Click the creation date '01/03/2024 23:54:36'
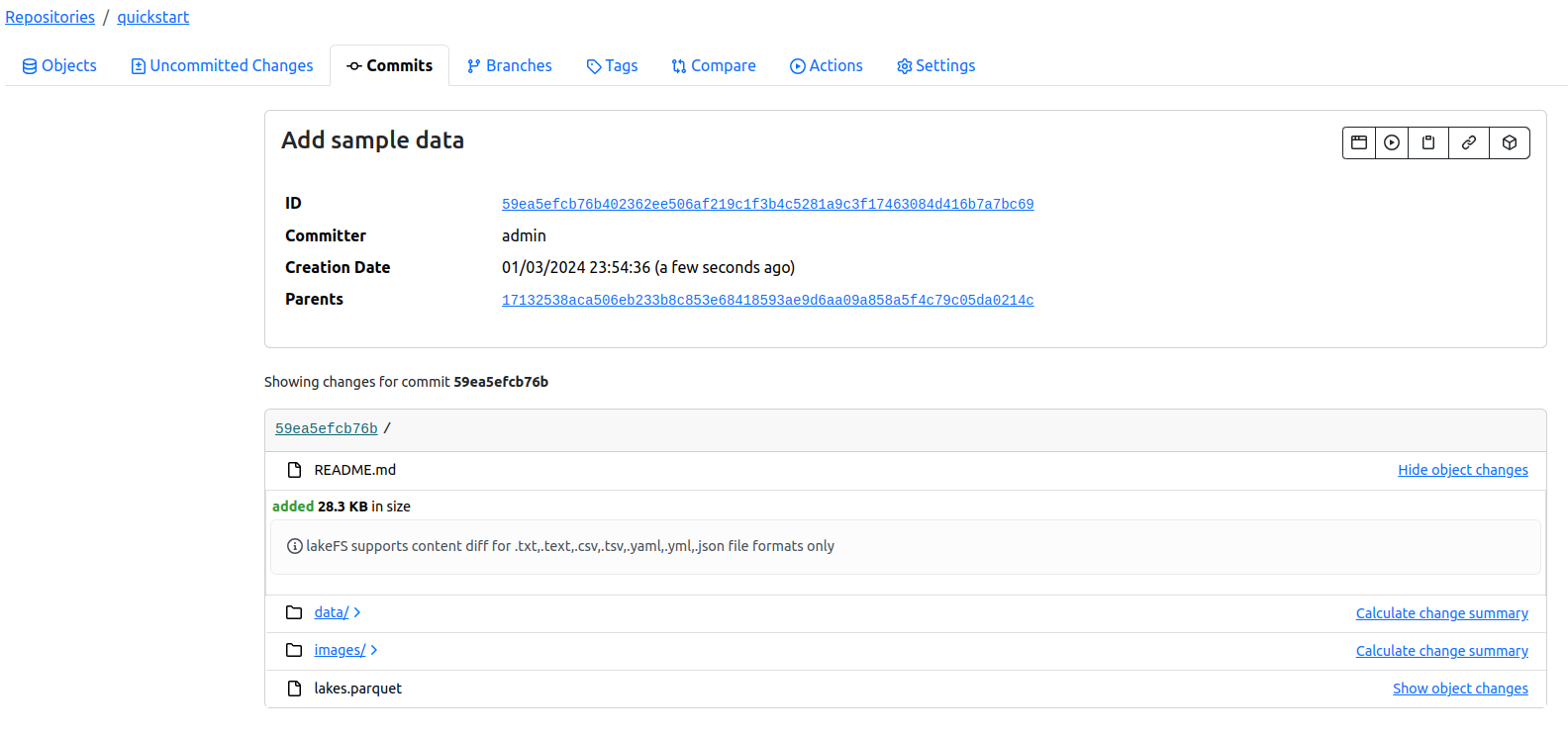Viewport: 1568px width, 735px height. [x=576, y=267]
